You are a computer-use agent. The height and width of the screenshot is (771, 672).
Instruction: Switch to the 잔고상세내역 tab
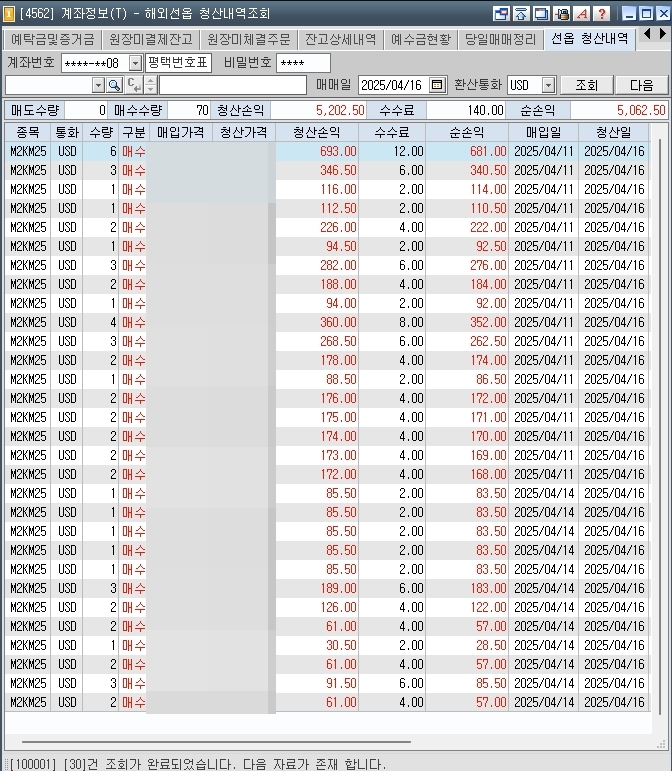340,39
